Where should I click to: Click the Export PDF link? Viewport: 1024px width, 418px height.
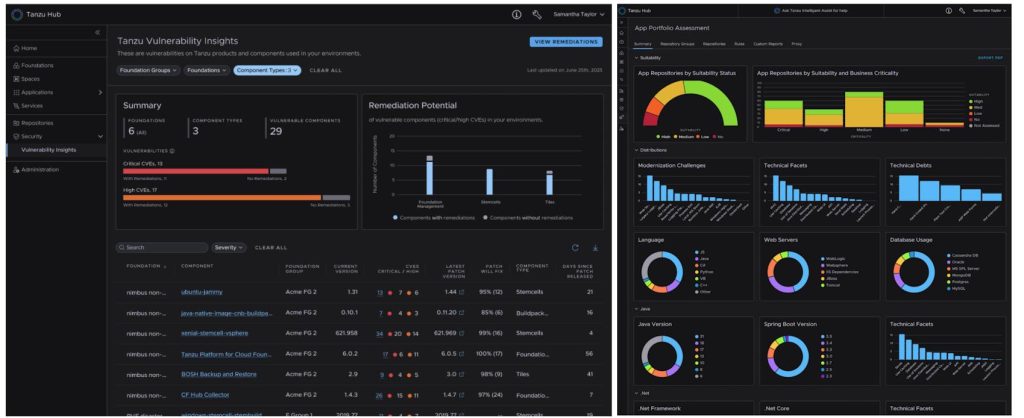[991, 58]
